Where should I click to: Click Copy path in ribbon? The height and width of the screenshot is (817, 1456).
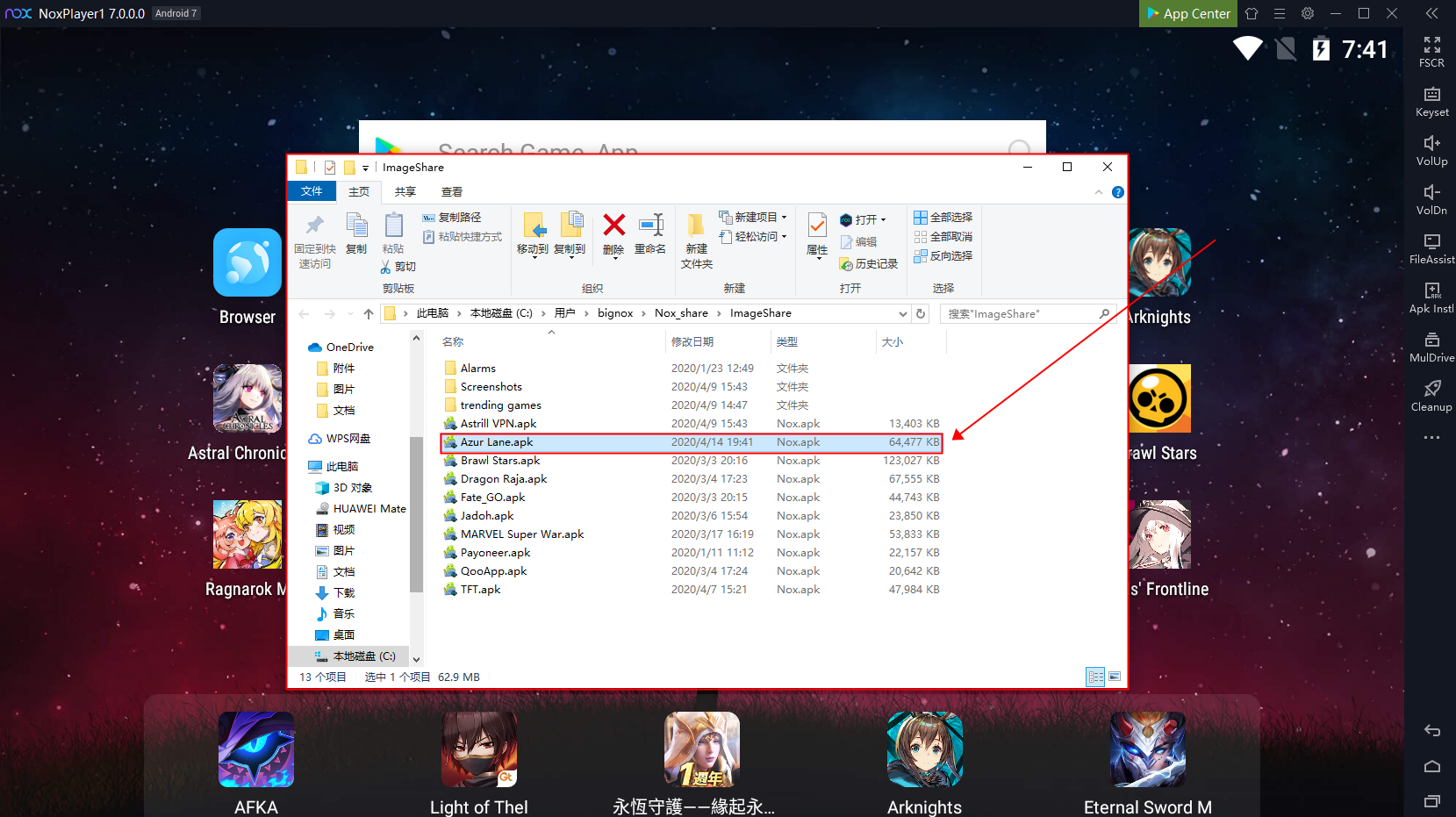coord(452,217)
